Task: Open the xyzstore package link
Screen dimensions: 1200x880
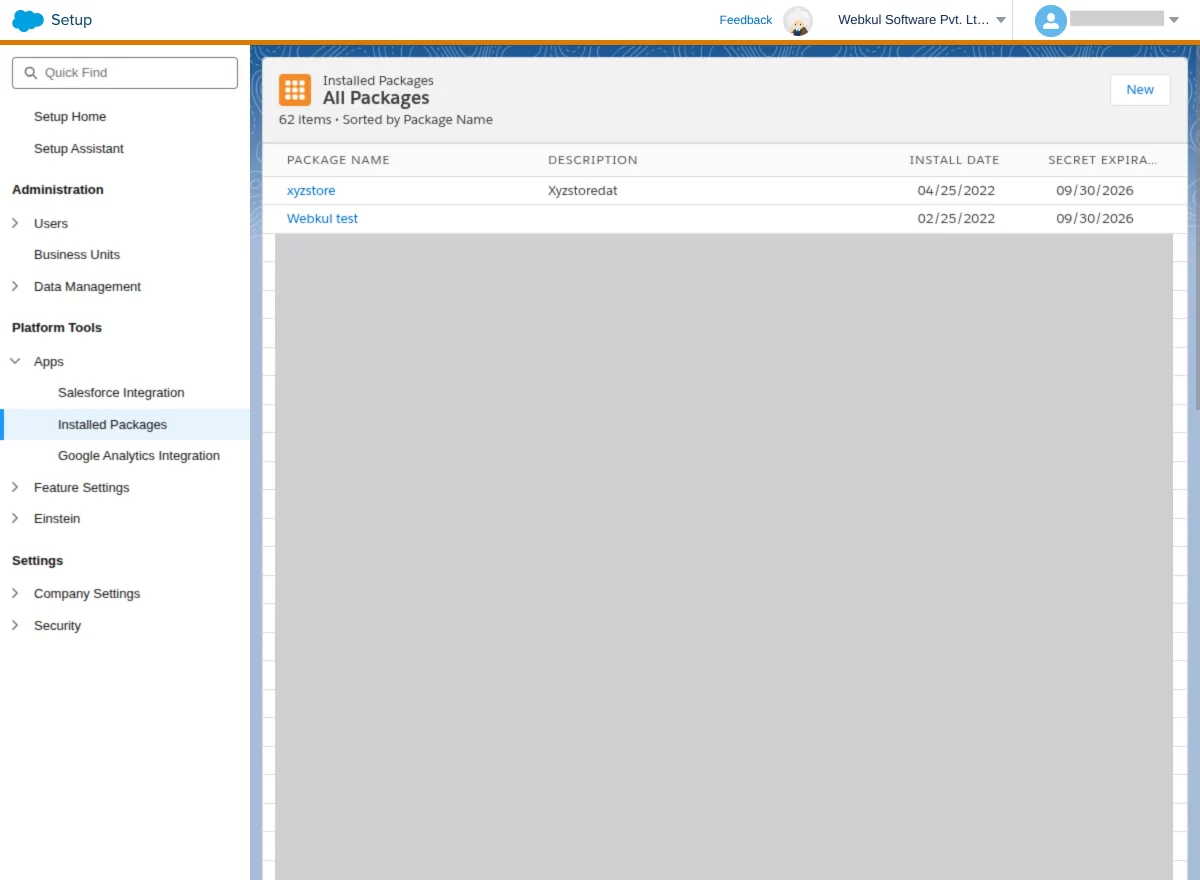Action: pyautogui.click(x=311, y=190)
